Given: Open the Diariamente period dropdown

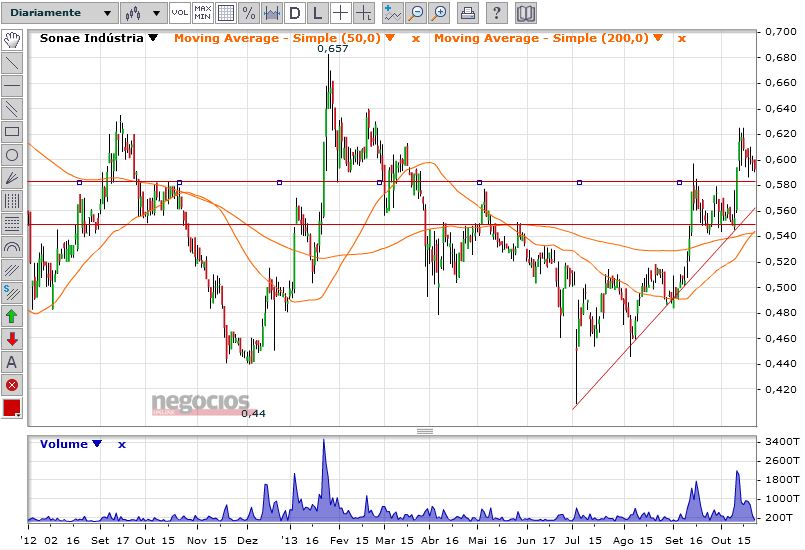Looking at the screenshot, I should pos(60,13).
